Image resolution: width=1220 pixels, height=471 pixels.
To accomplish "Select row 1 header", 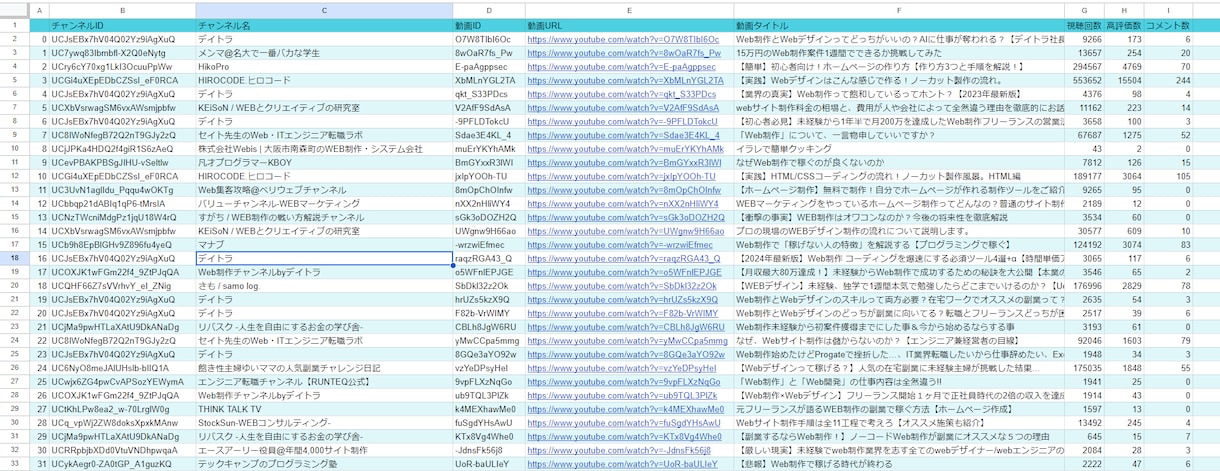I will click(15, 24).
